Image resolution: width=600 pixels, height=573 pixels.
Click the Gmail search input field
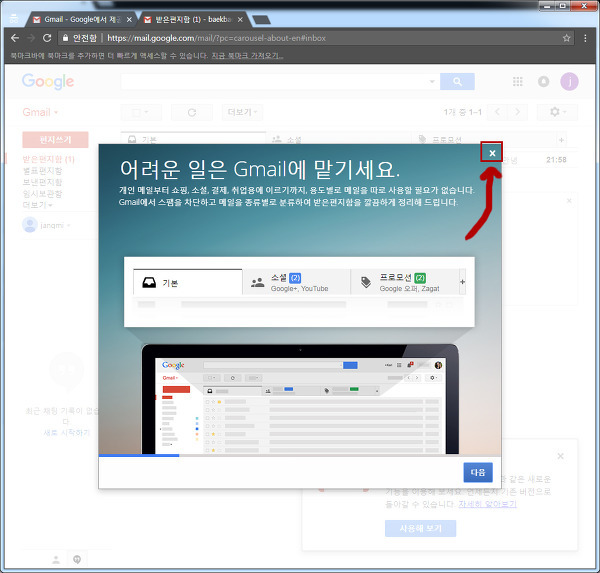274,82
